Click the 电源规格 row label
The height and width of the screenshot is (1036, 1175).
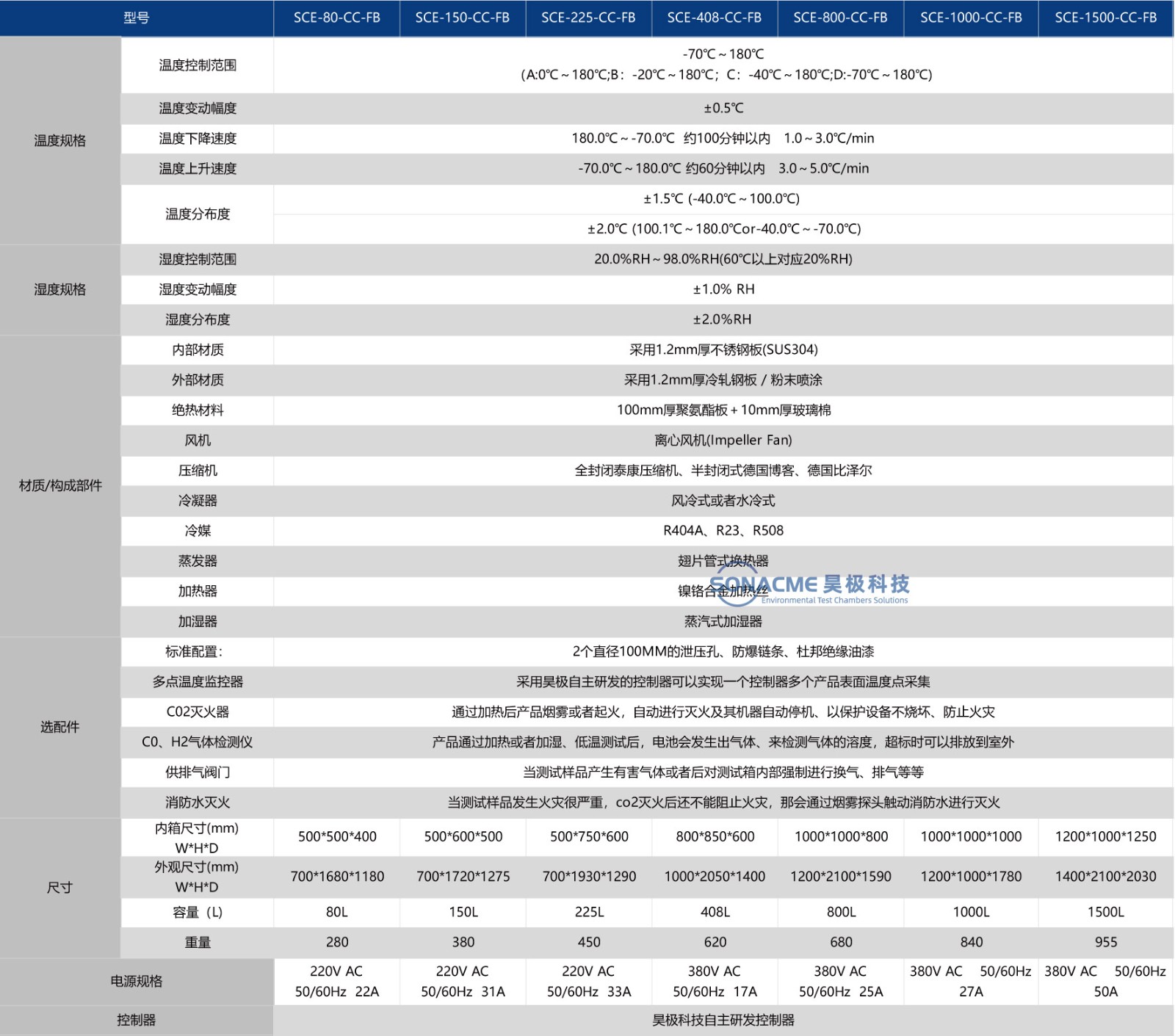[x=137, y=981]
